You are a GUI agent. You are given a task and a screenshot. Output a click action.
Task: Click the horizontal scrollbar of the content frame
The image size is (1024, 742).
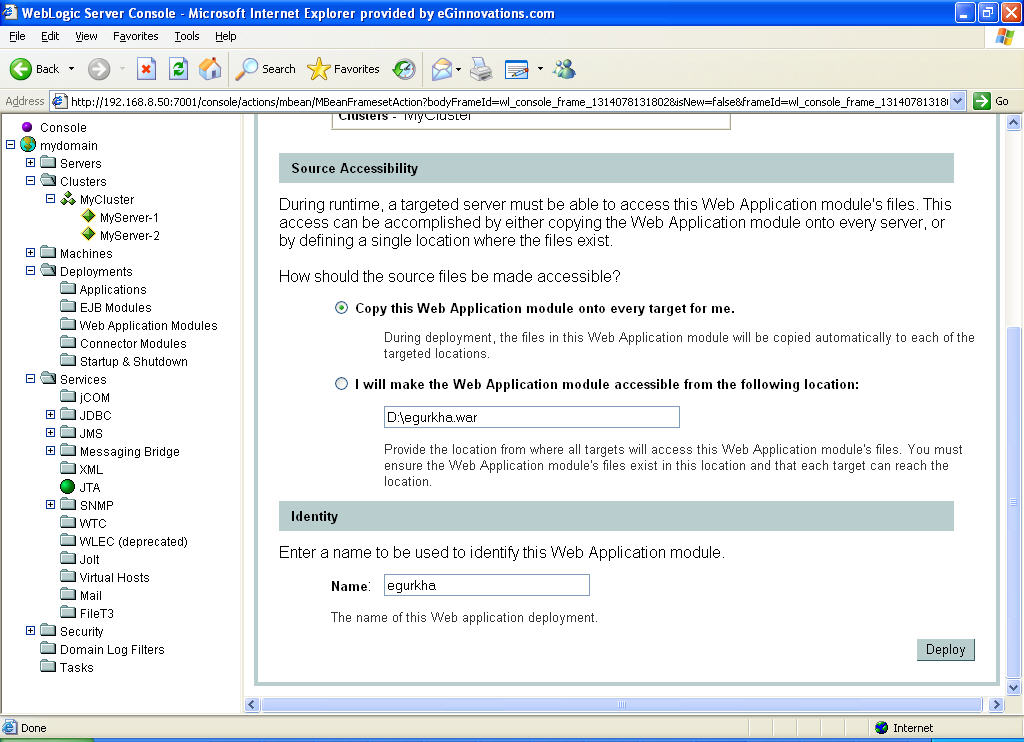[x=622, y=704]
